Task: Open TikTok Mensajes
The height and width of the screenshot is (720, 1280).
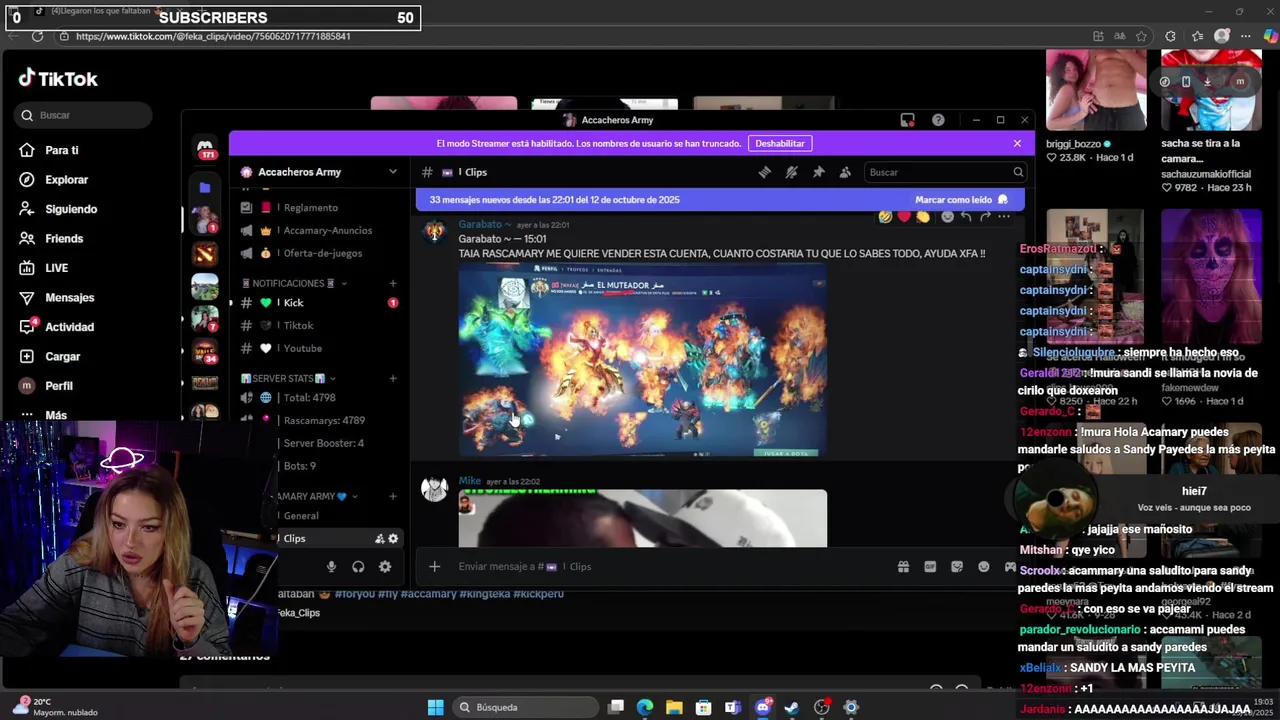Action: [69, 298]
